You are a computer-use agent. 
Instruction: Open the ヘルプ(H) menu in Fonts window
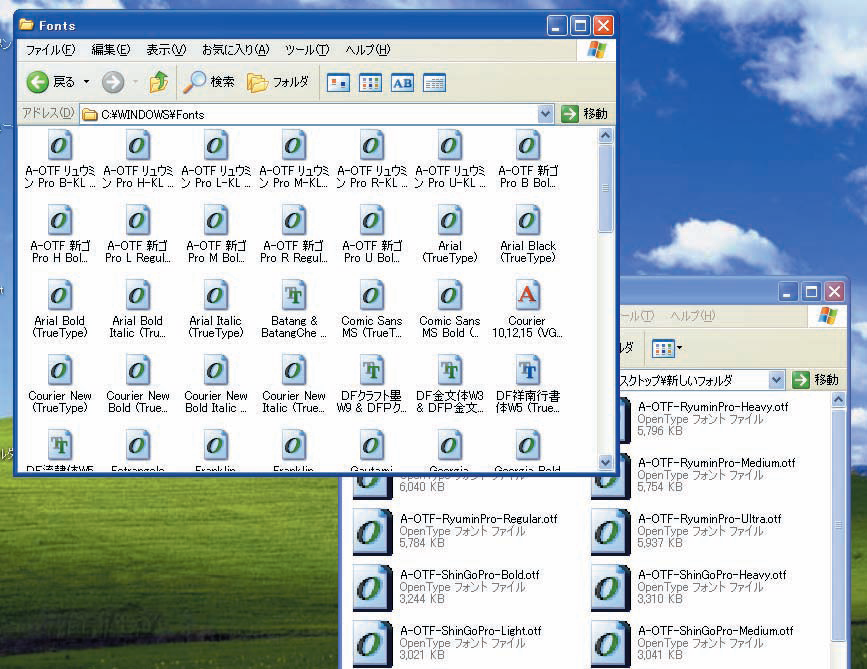[368, 50]
